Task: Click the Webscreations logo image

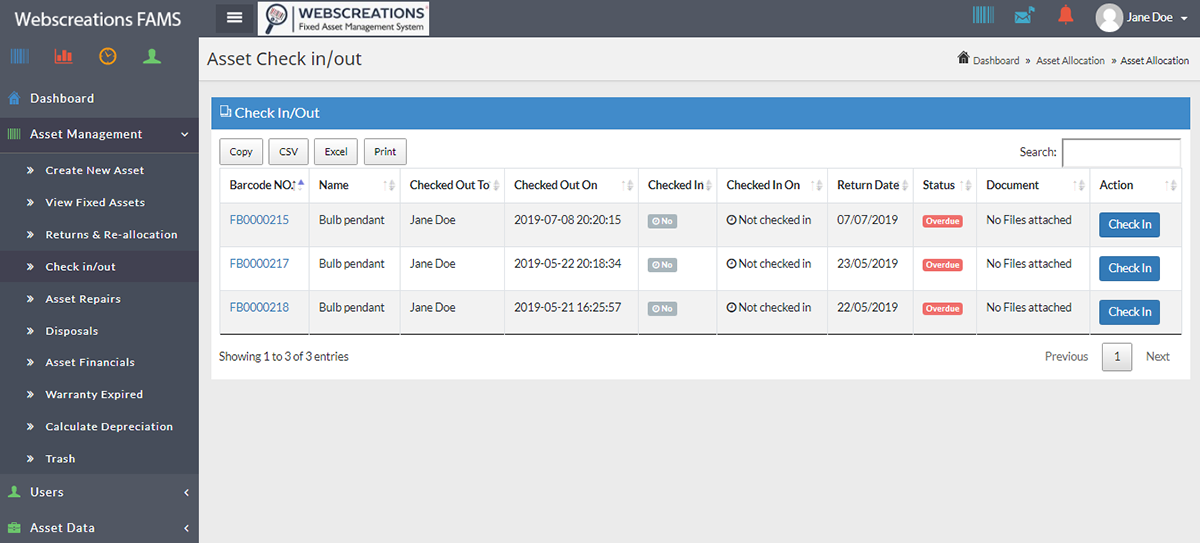Action: coord(343,18)
